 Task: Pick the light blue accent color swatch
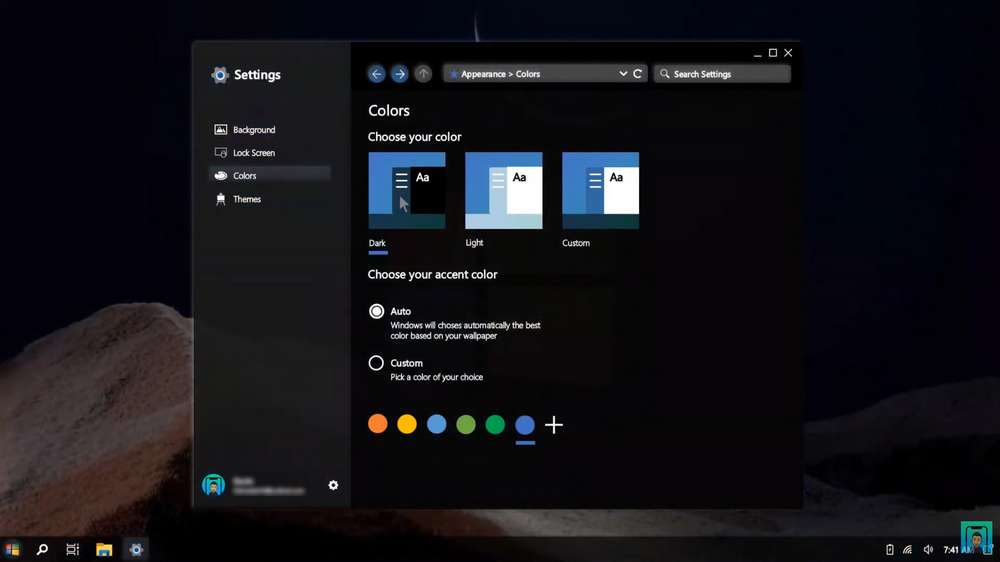point(436,424)
